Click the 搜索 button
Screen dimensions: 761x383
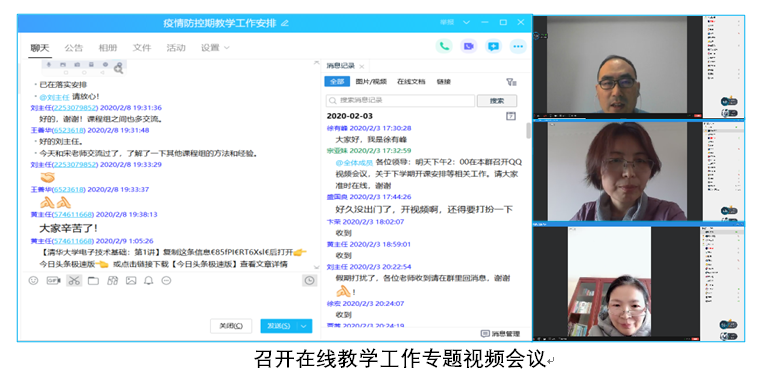tap(497, 100)
